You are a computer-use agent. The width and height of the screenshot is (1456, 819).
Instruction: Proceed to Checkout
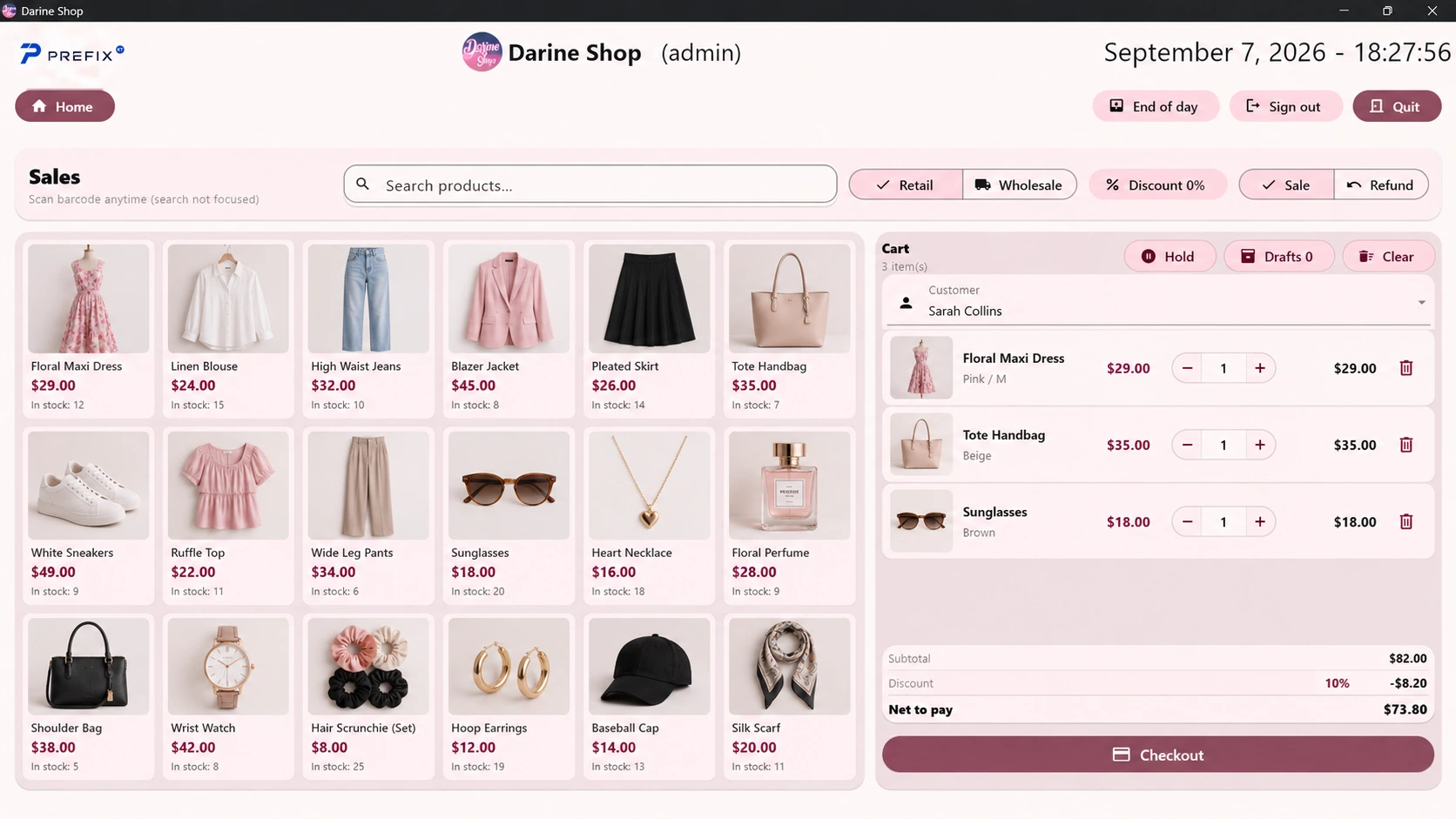point(1158,755)
